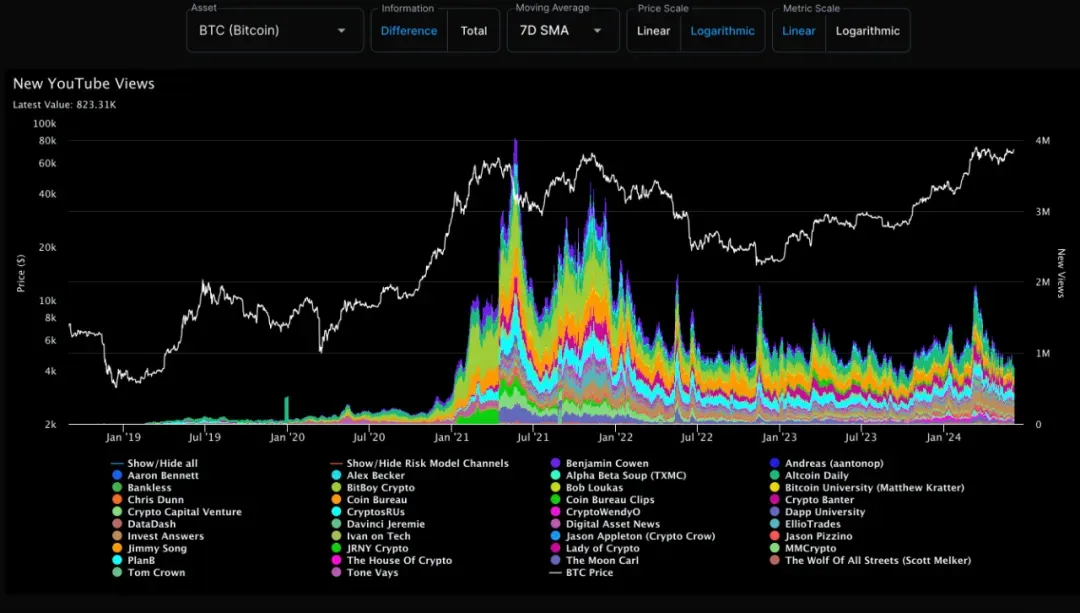Set Price Scale to Linear
Screen dimensions: 1080x613
click(x=654, y=31)
